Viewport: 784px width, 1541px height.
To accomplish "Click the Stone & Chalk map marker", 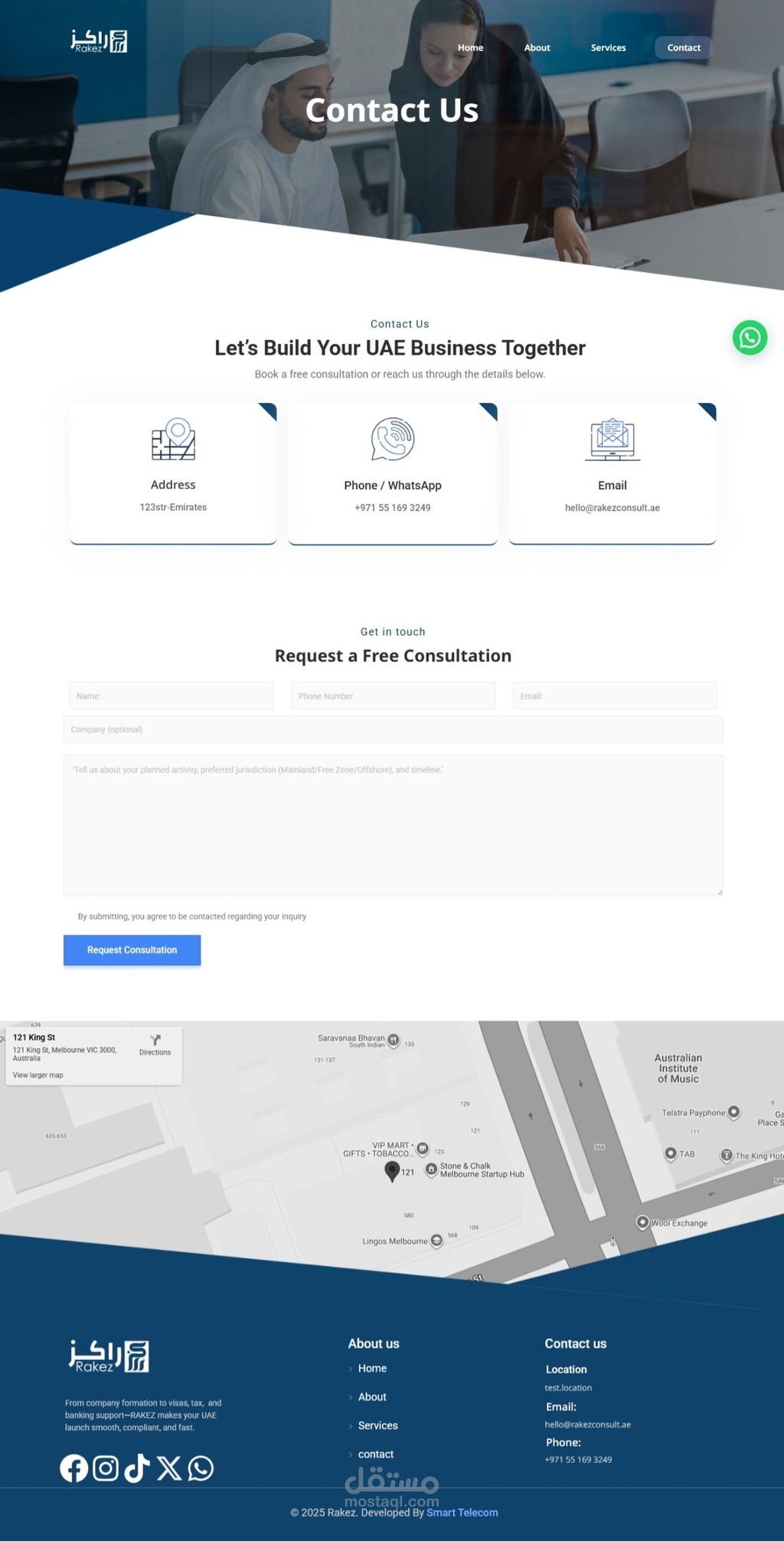I will coord(431,1170).
